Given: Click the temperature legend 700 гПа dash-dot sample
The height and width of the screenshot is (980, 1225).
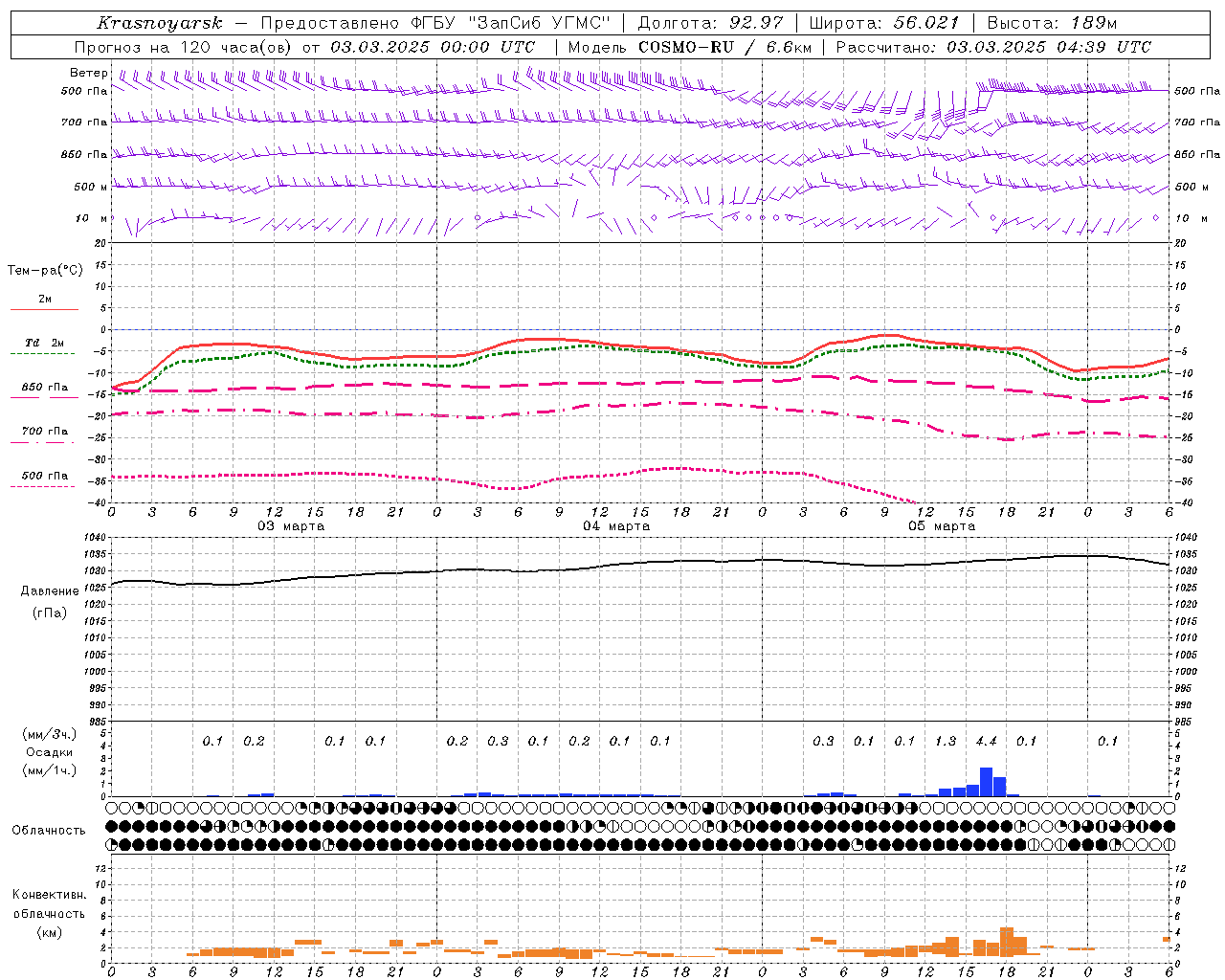Looking at the screenshot, I should (x=42, y=443).
